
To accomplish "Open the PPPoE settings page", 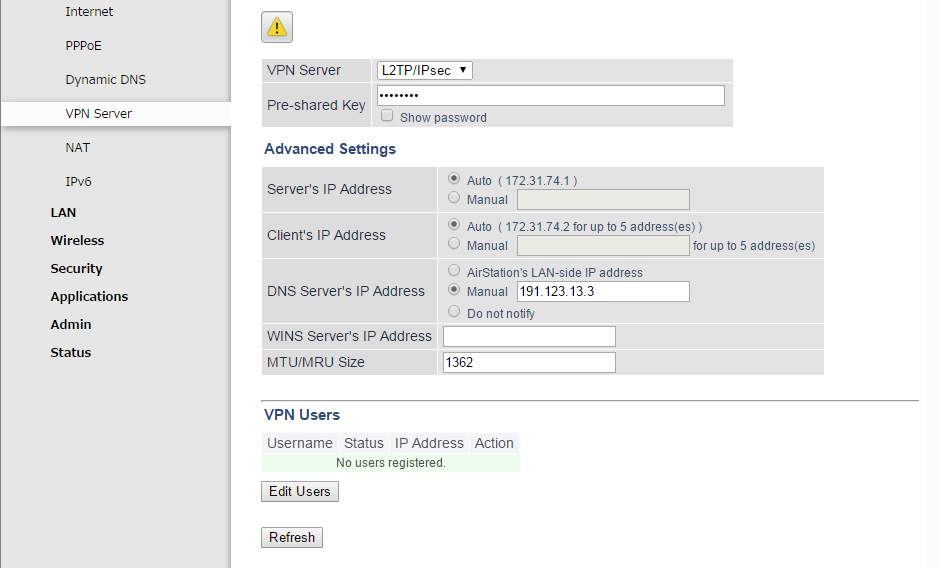I will click(83, 46).
